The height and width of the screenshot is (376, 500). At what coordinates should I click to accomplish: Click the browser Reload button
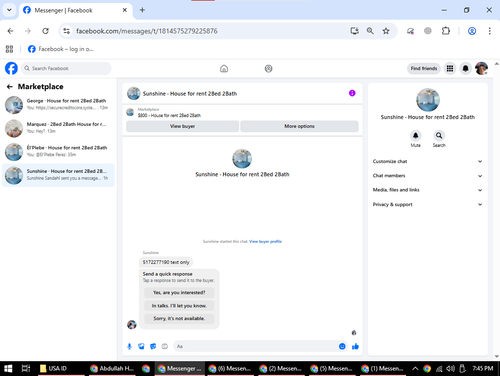tap(45, 31)
